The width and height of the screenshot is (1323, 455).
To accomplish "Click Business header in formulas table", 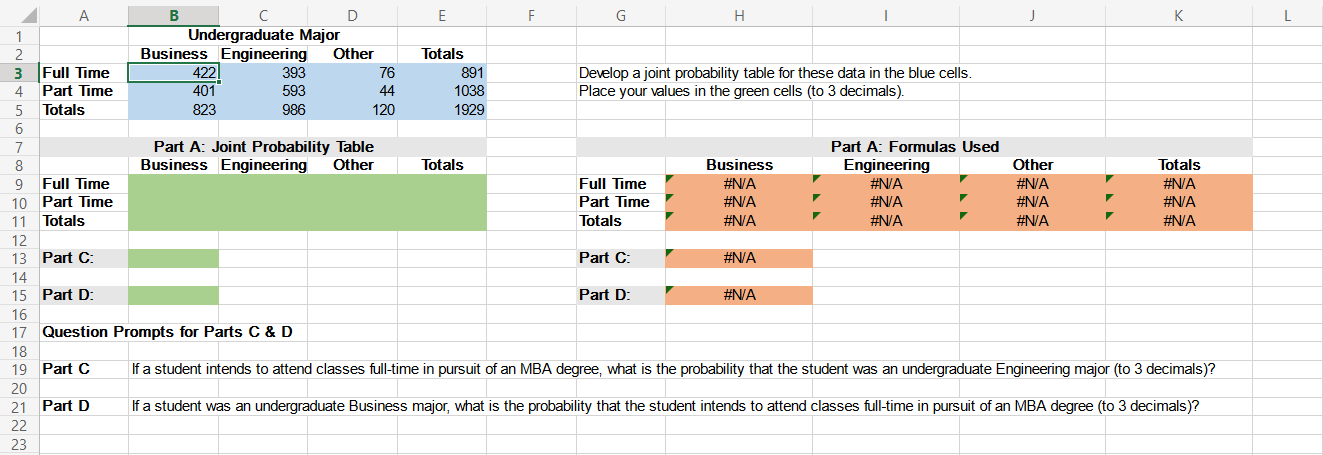I will pyautogui.click(x=739, y=165).
